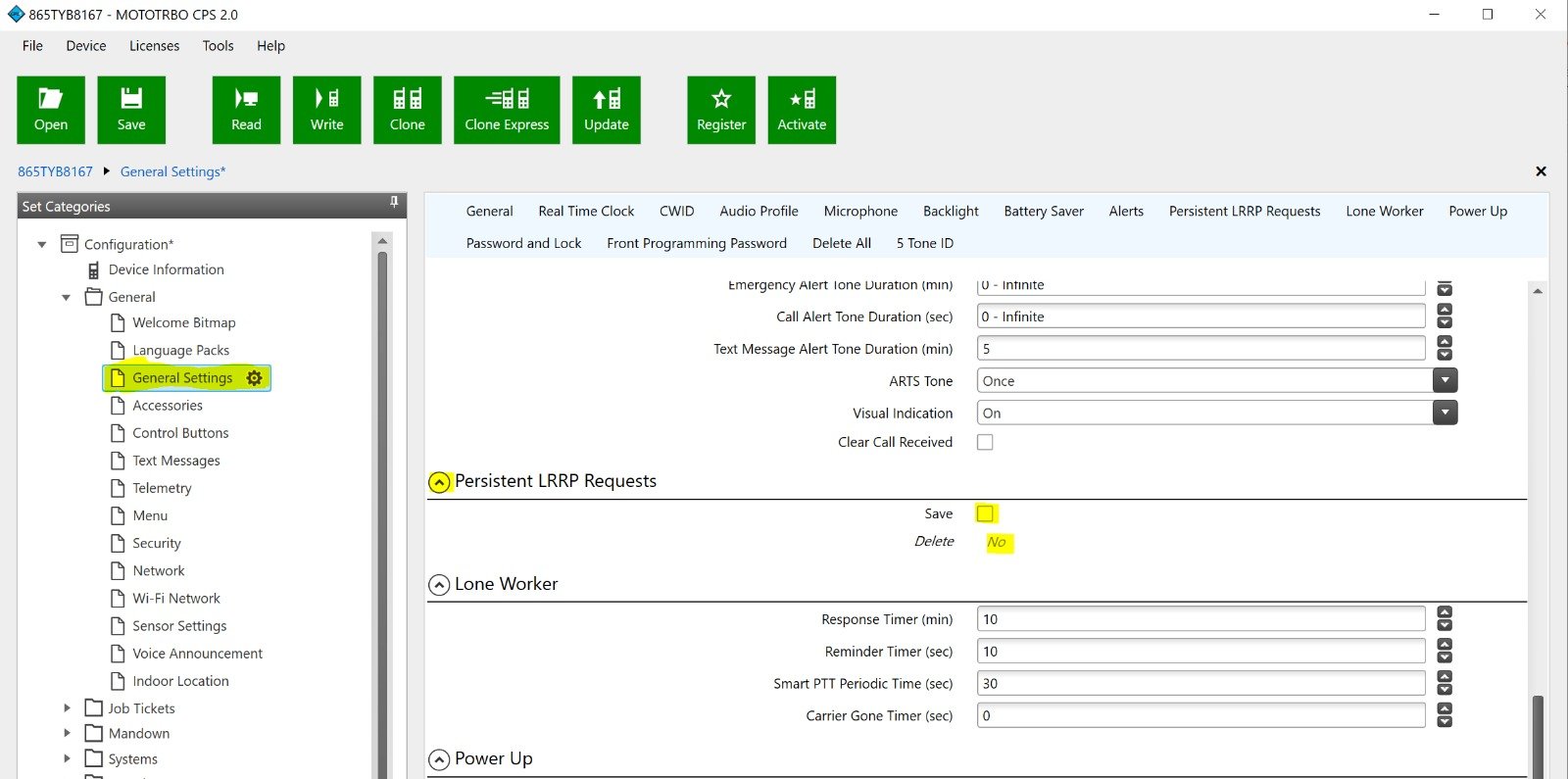Click the Read radio toolbar button
The image size is (1568, 779).
coord(246,110)
